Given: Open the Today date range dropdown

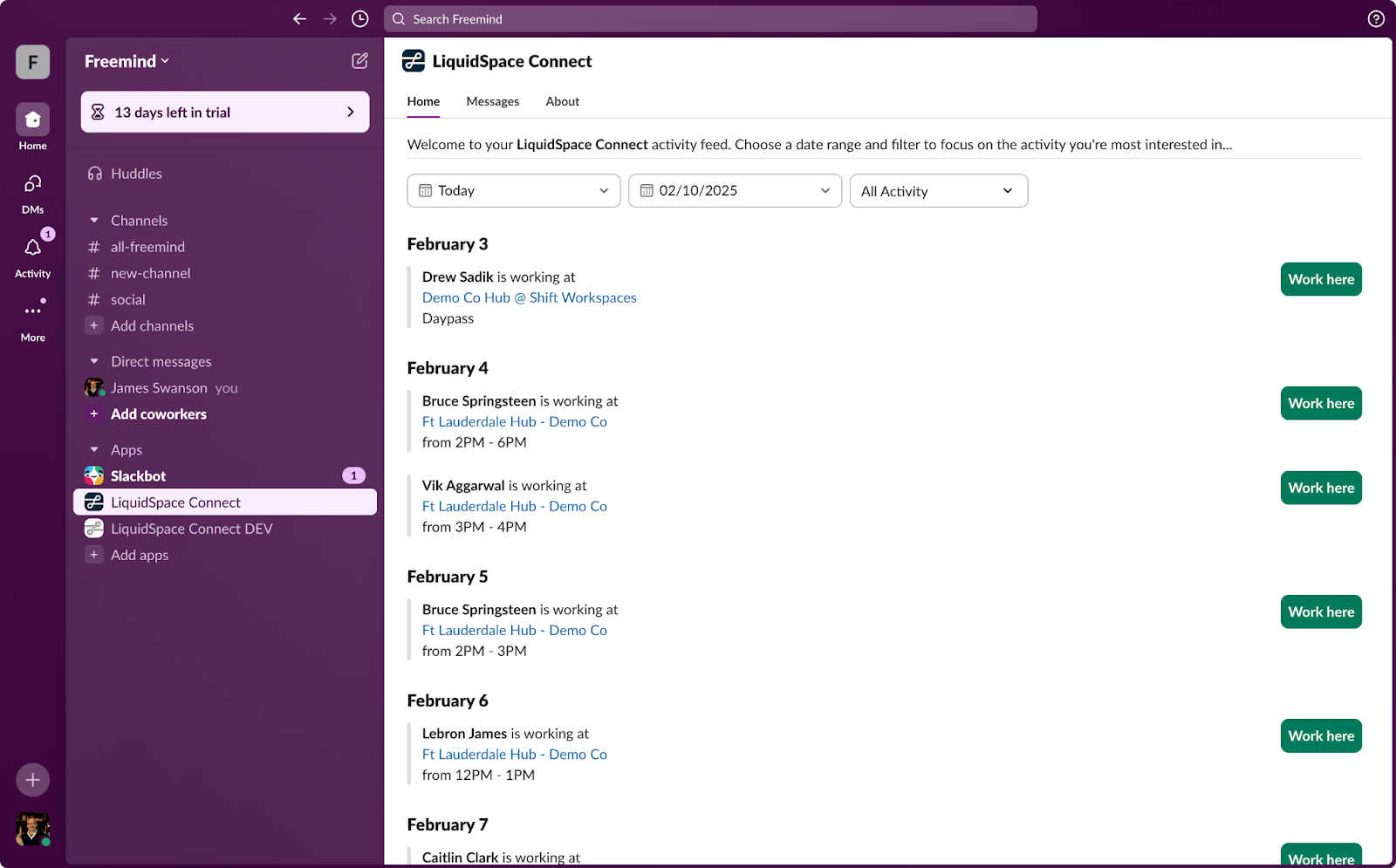Looking at the screenshot, I should 514,191.
